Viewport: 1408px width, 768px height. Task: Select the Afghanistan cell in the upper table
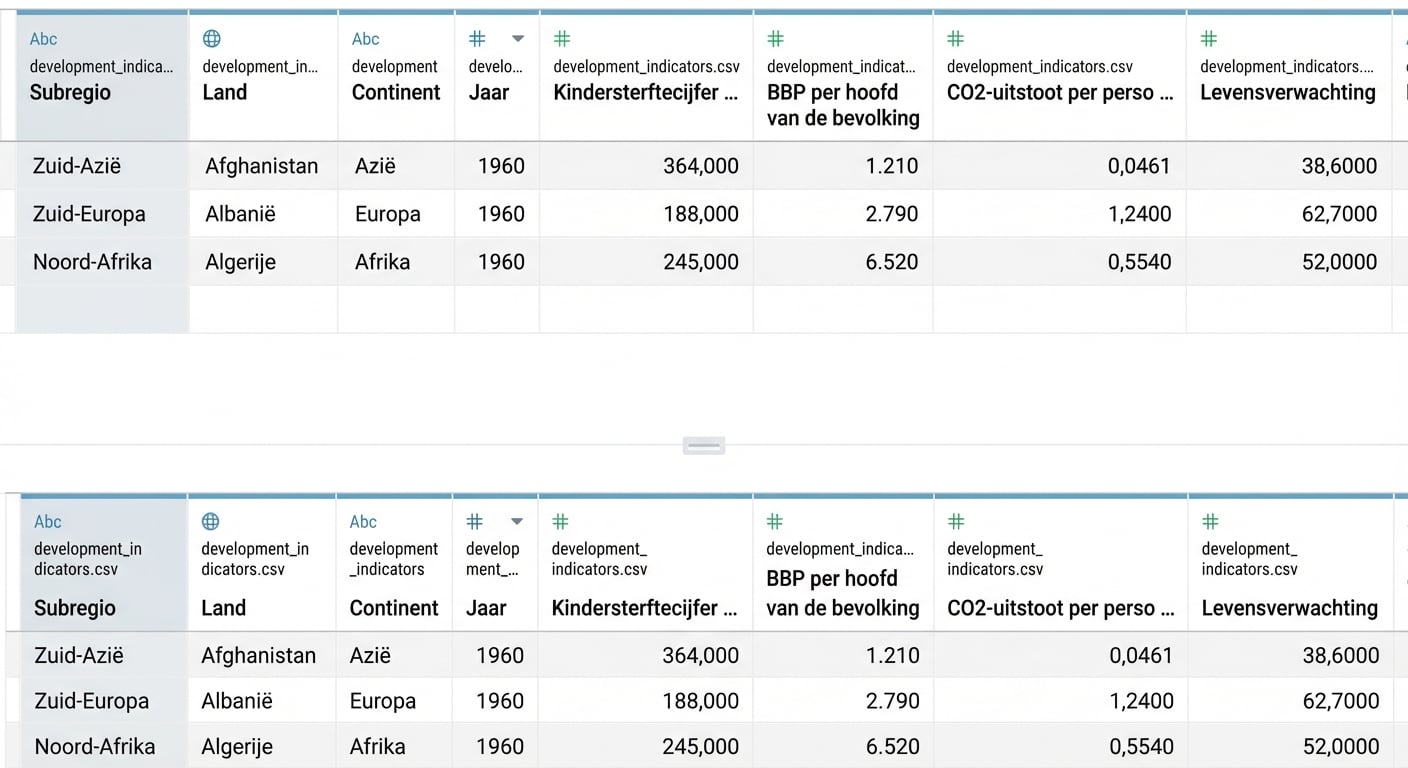(x=262, y=166)
